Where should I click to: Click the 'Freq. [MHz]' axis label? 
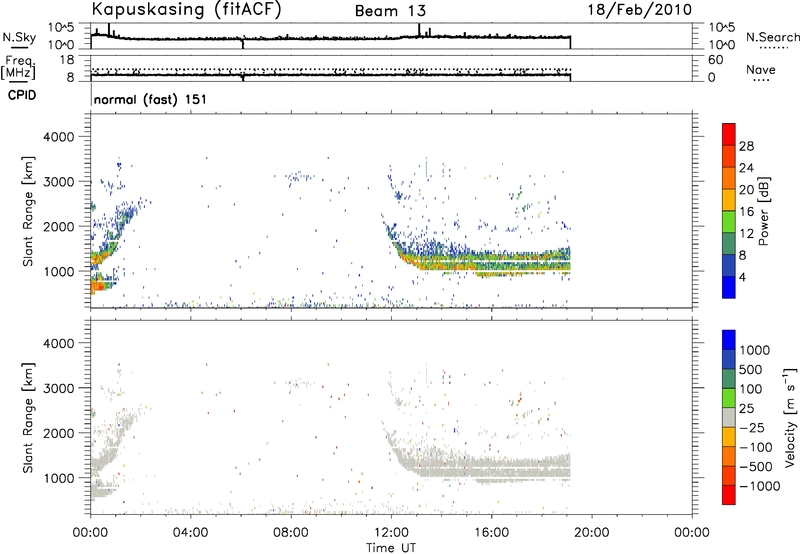coord(19,67)
